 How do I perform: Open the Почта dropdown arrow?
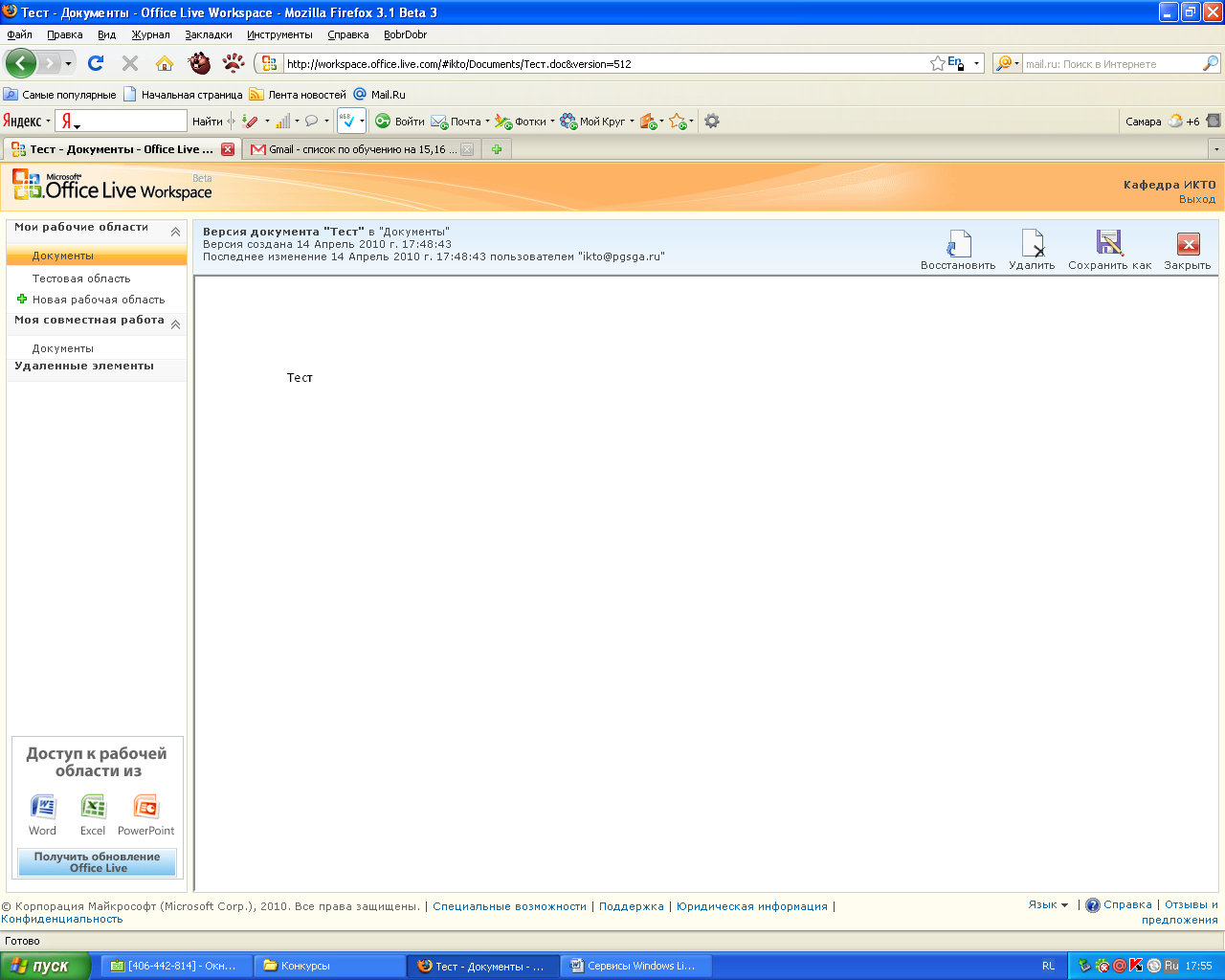pyautogui.click(x=487, y=122)
